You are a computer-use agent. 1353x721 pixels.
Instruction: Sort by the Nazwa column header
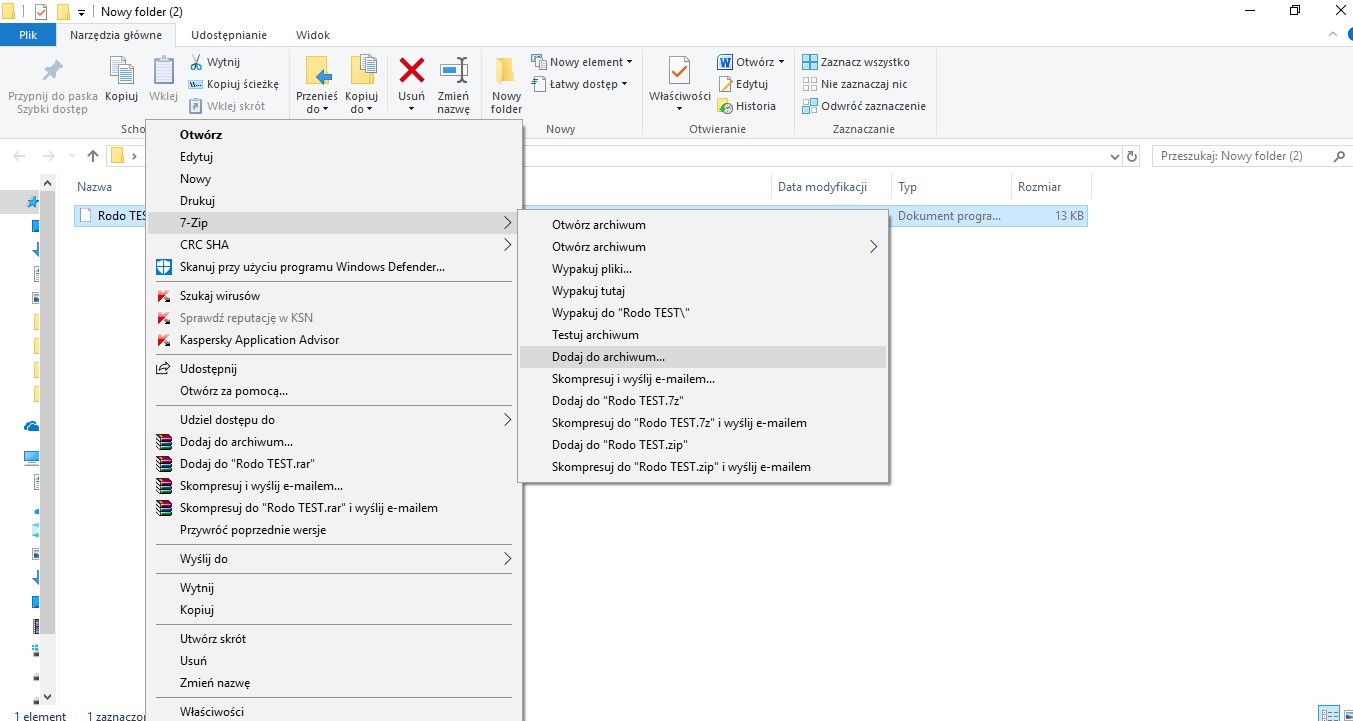pos(95,187)
